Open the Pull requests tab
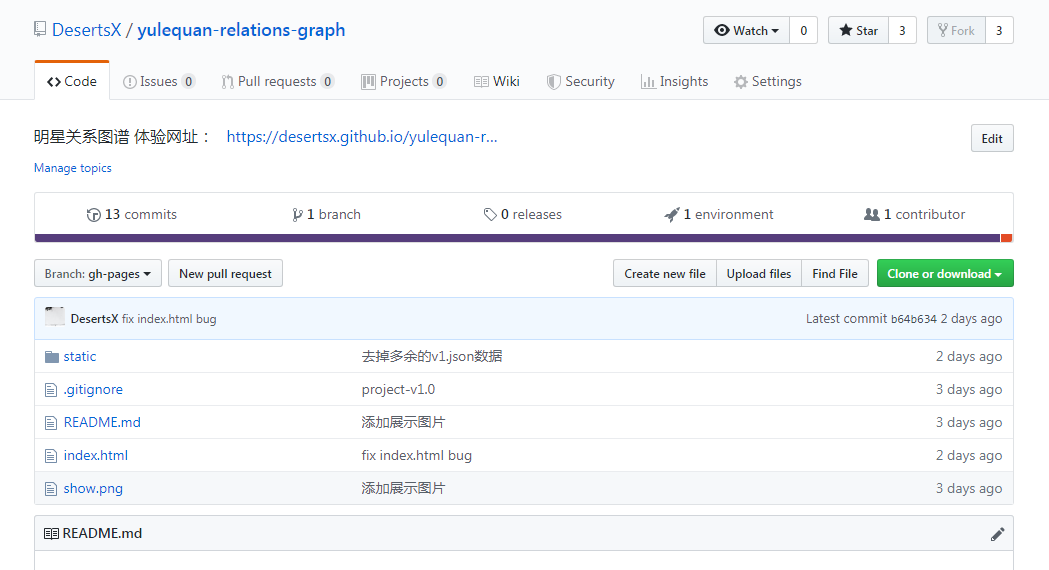Image resolution: width=1049 pixels, height=570 pixels. coord(278,81)
